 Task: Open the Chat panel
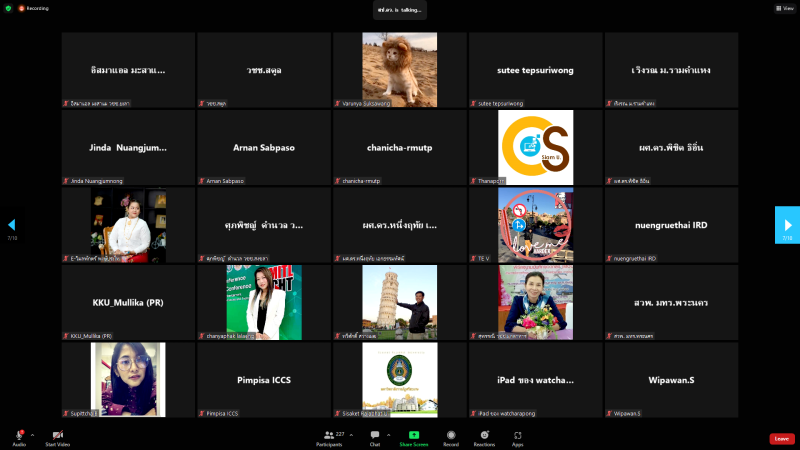click(375, 437)
